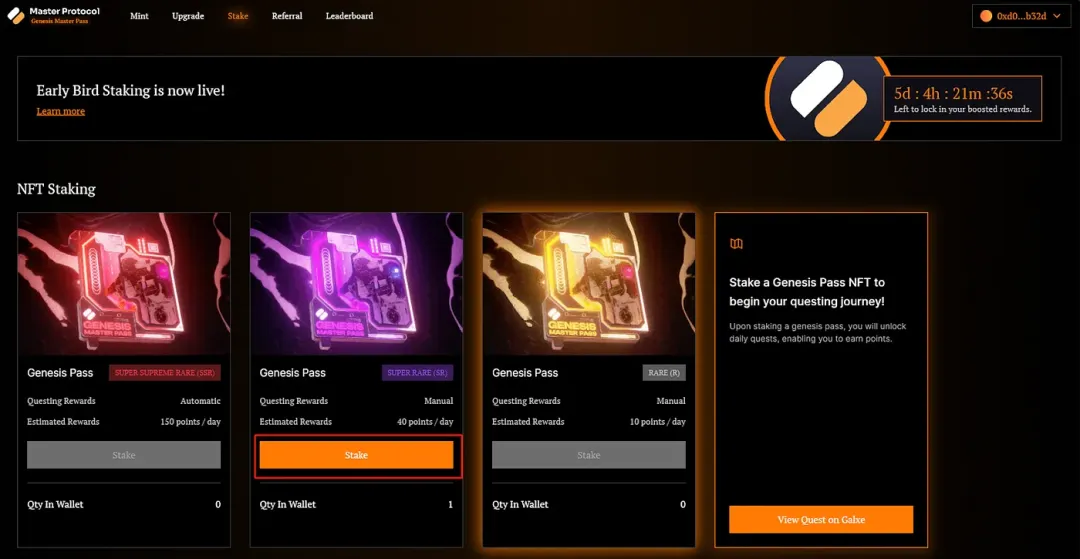
Task: Expand the wallet address dropdown chevron
Action: tap(1057, 16)
